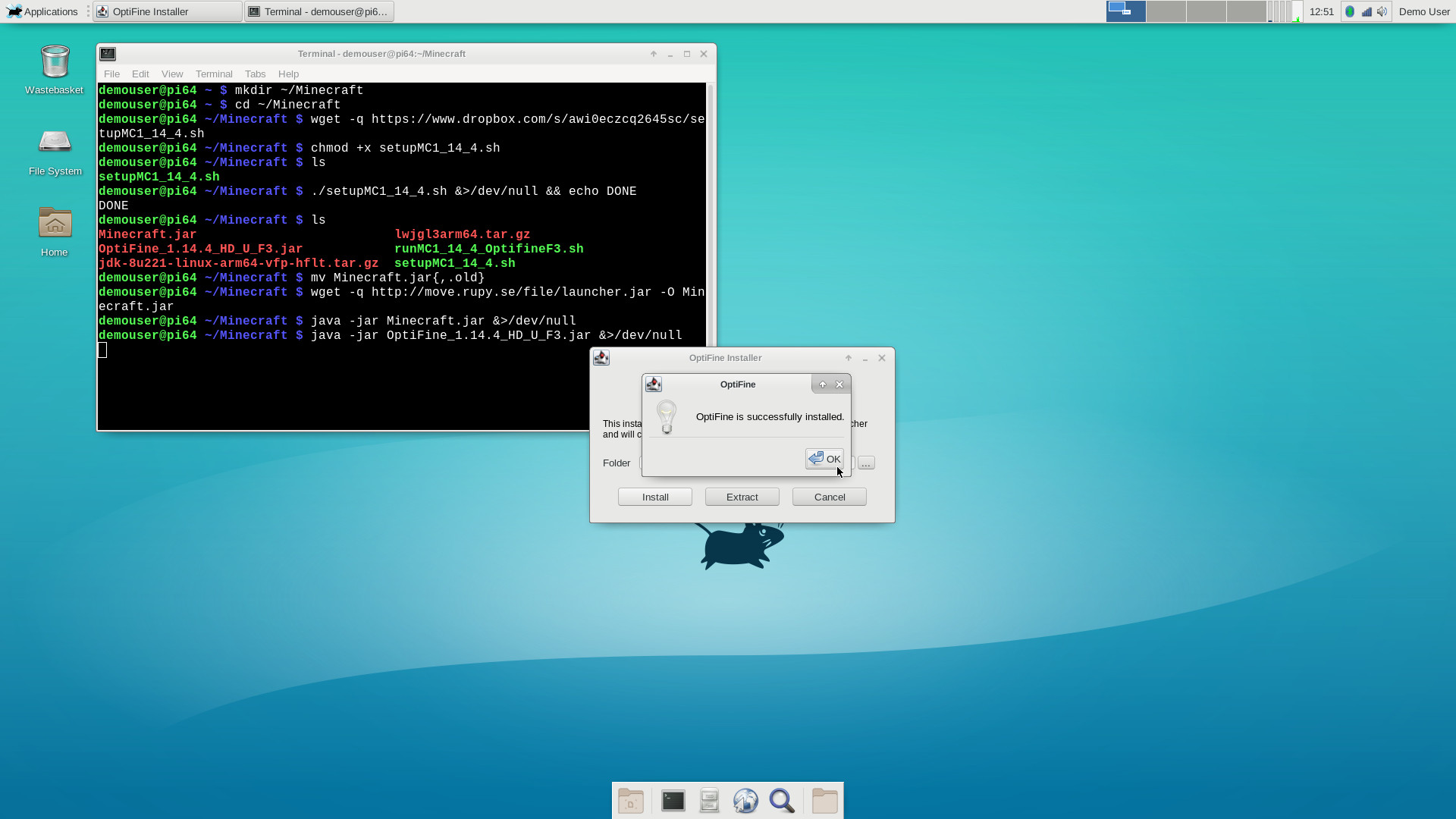
Task: Launch terminal emulator from bottom dock
Action: (673, 801)
